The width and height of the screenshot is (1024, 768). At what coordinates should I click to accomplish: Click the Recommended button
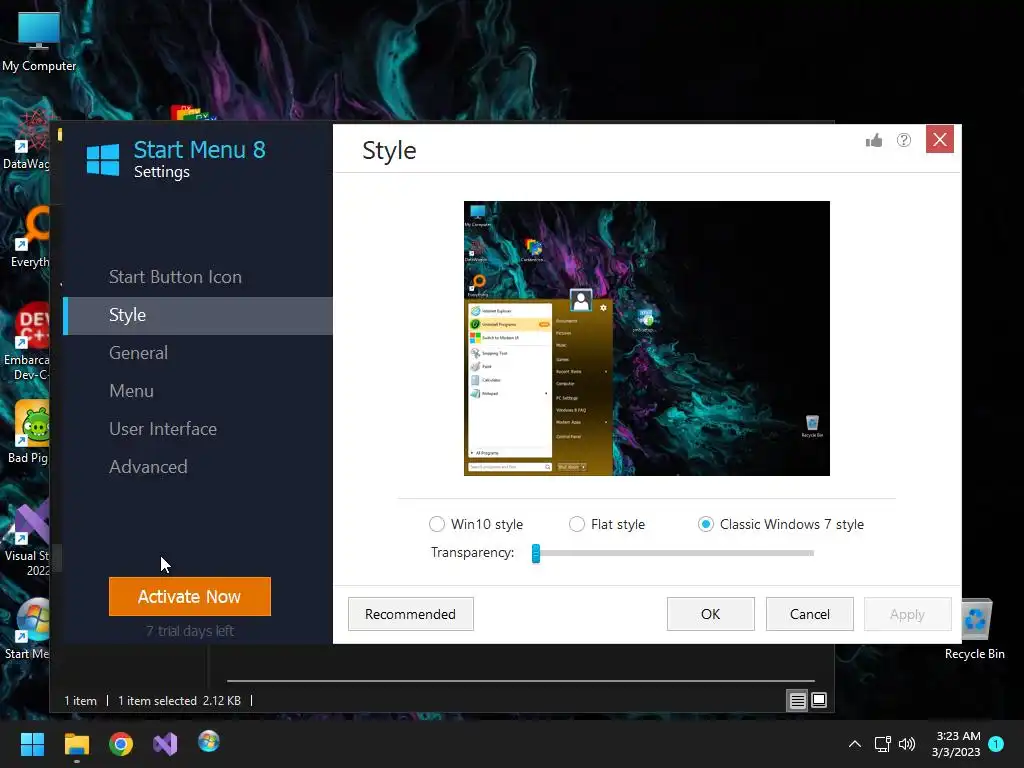(411, 614)
